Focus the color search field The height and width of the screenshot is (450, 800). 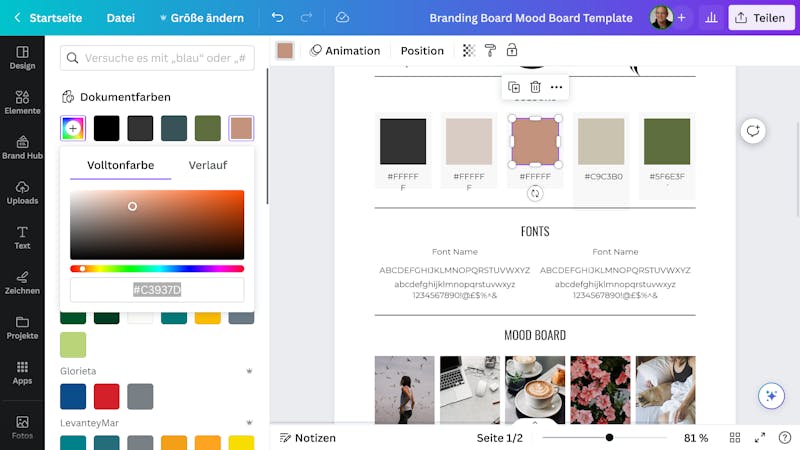pyautogui.click(x=157, y=58)
